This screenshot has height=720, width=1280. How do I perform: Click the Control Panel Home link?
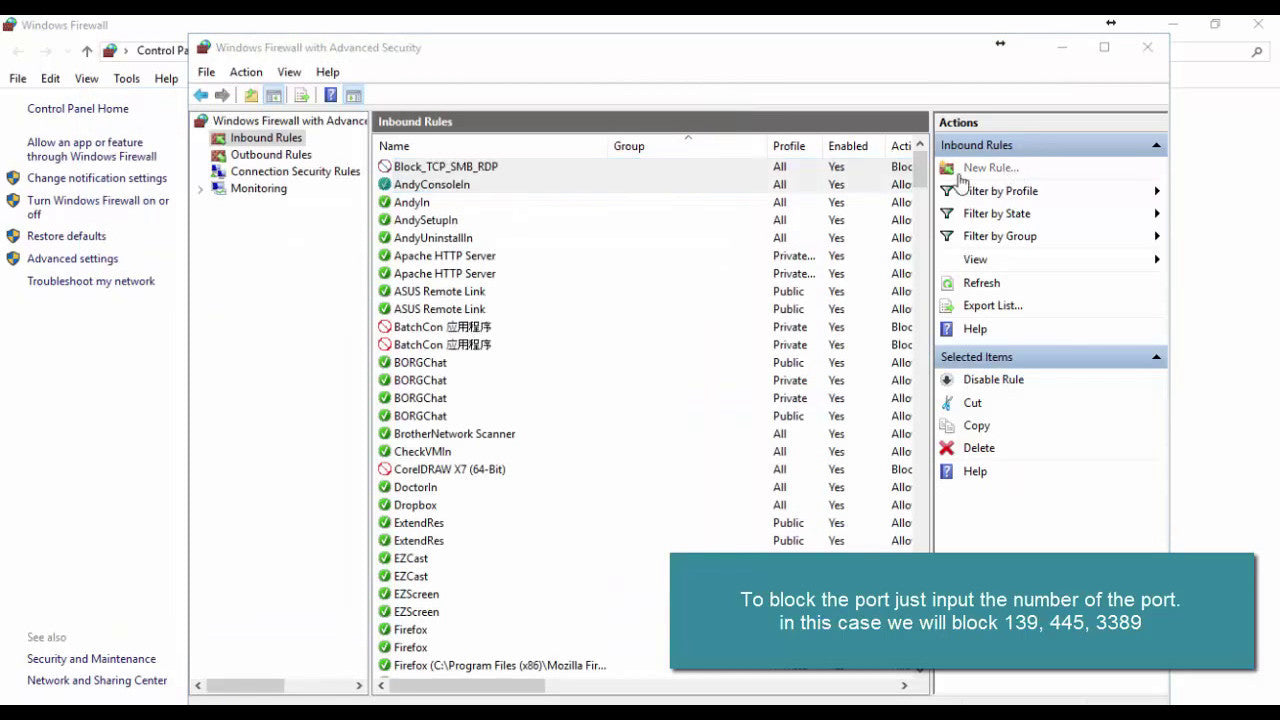(78, 109)
